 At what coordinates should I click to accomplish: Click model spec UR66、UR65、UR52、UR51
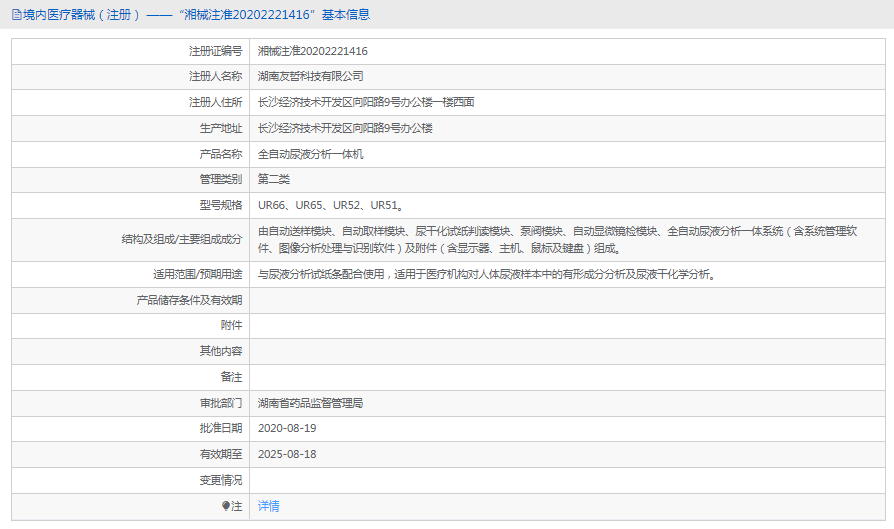tap(331, 205)
